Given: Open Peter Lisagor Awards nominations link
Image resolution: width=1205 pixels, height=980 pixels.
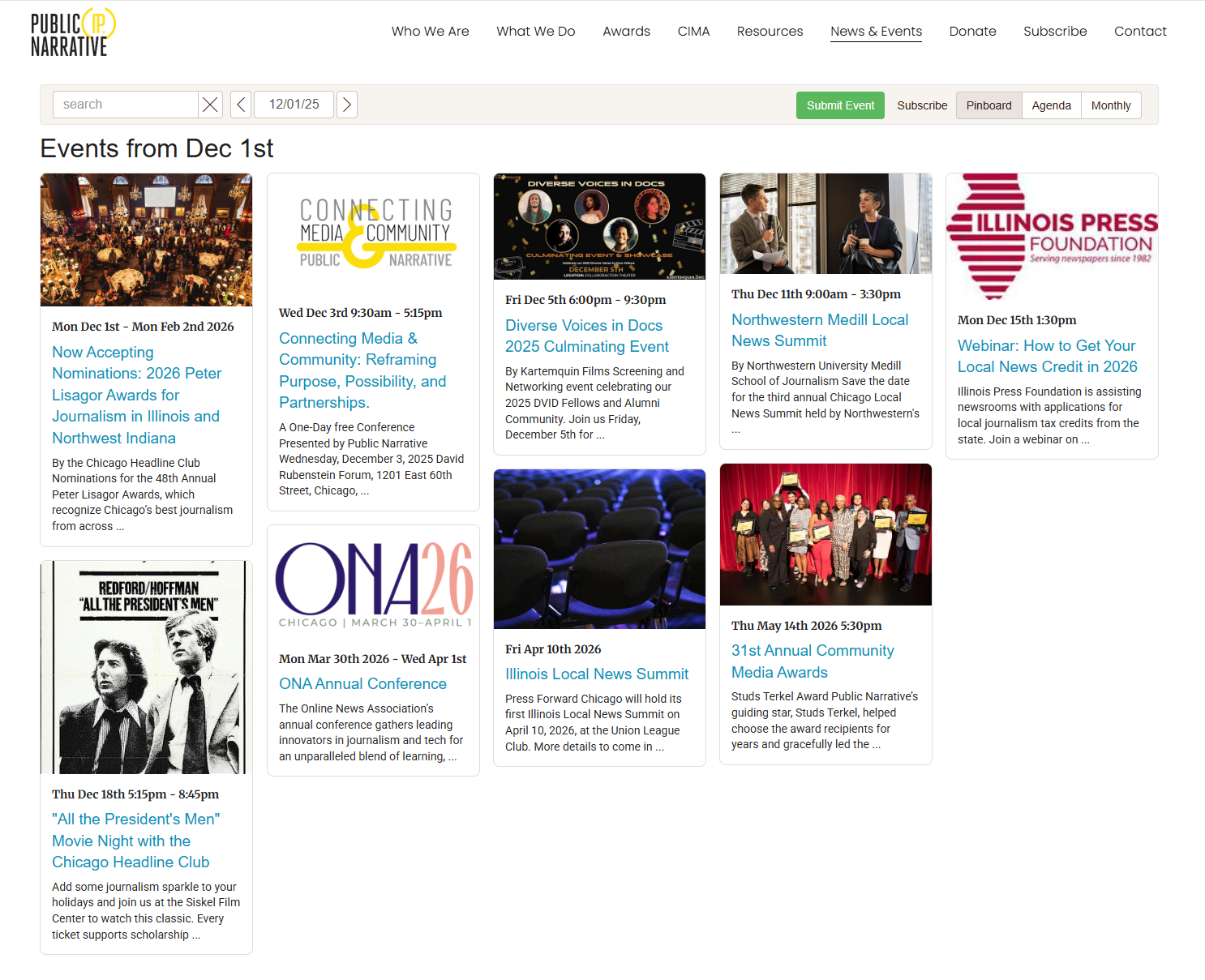Looking at the screenshot, I should (x=137, y=395).
